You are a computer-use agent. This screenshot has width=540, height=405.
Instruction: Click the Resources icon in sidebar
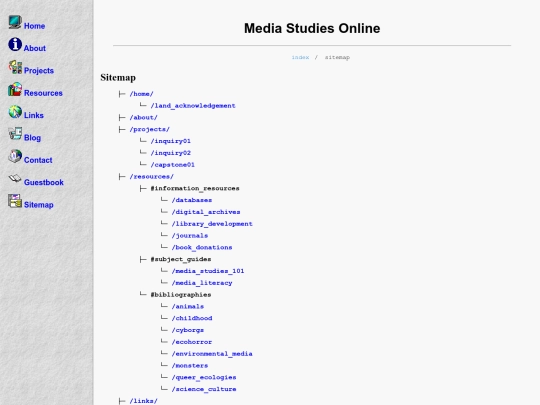15,89
